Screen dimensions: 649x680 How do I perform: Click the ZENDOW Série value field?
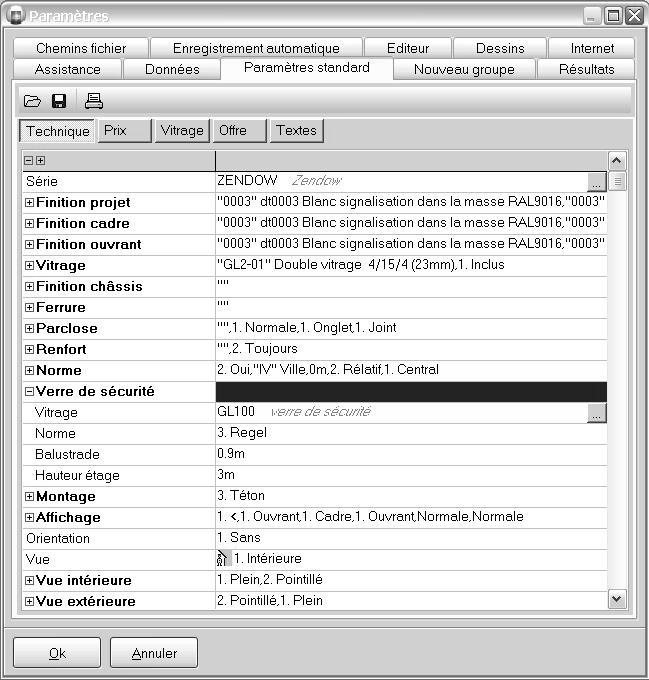pyautogui.click(x=401, y=181)
